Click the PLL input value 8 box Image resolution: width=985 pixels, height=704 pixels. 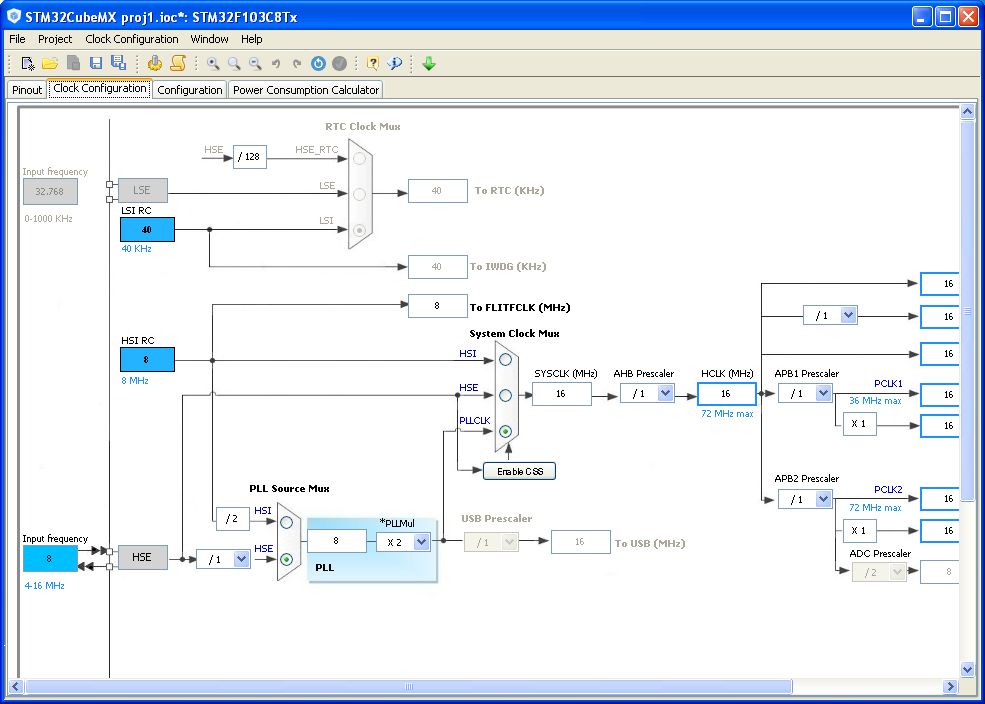click(336, 541)
